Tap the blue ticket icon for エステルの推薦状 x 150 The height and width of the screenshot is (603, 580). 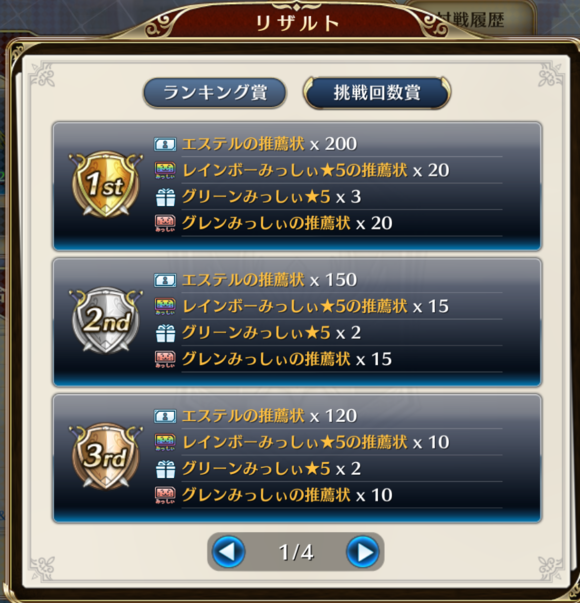[165, 280]
